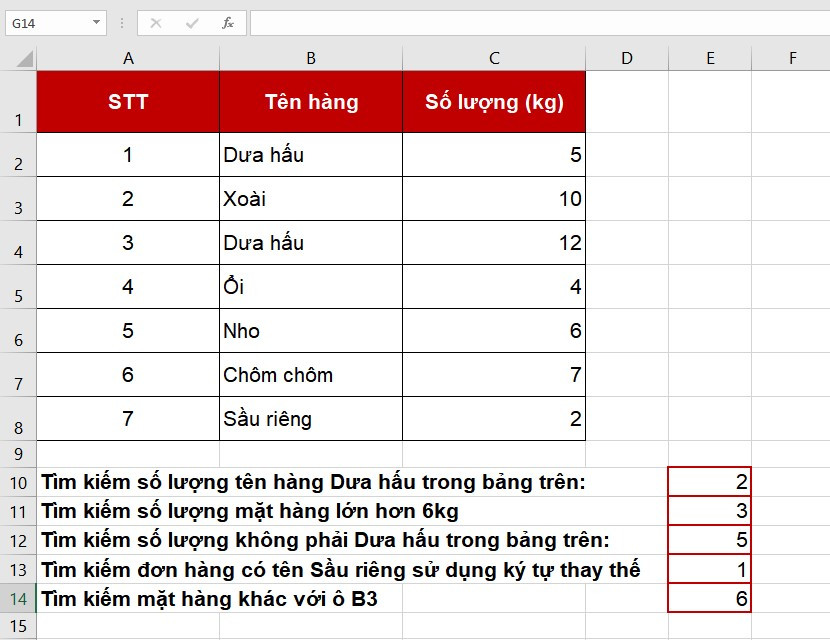Click the Enter checkmark icon in formula bar

point(192,23)
